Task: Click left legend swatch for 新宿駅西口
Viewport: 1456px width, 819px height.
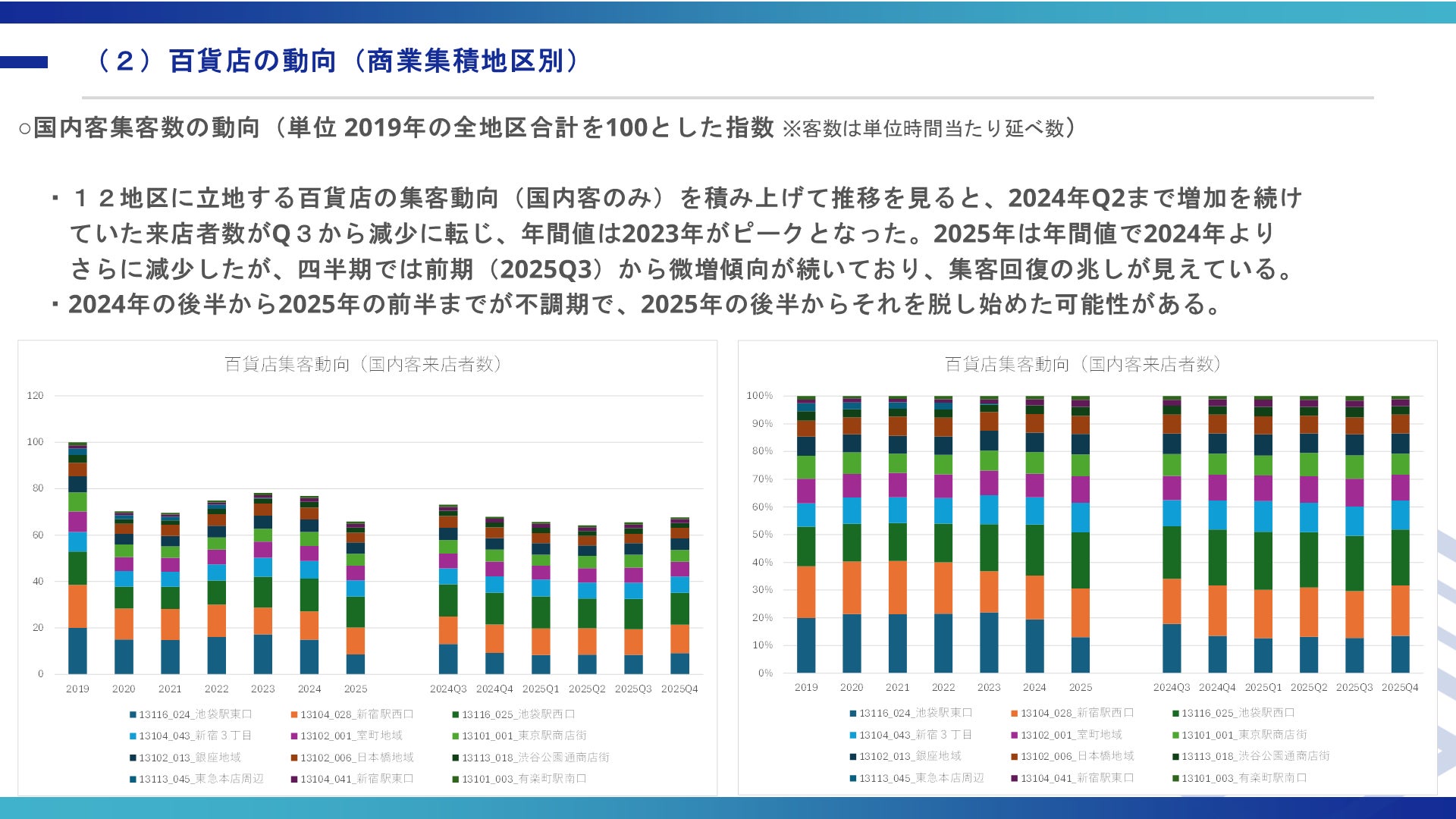Action: click(294, 714)
